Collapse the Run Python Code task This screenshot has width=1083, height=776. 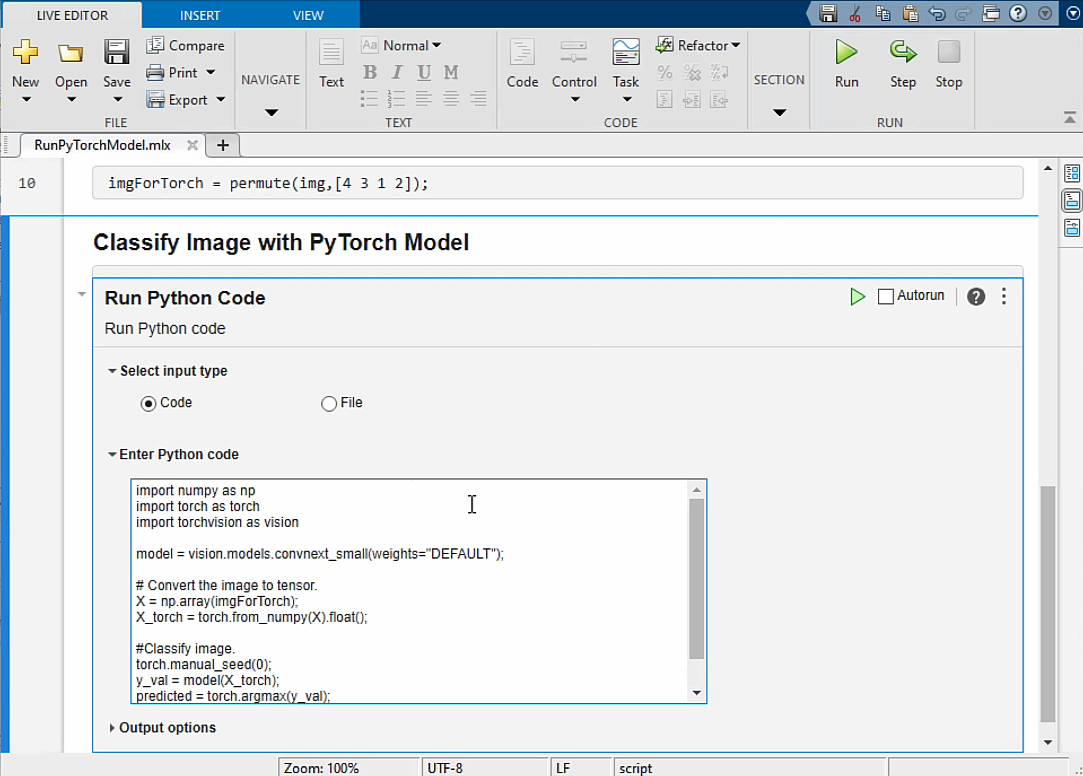point(82,295)
